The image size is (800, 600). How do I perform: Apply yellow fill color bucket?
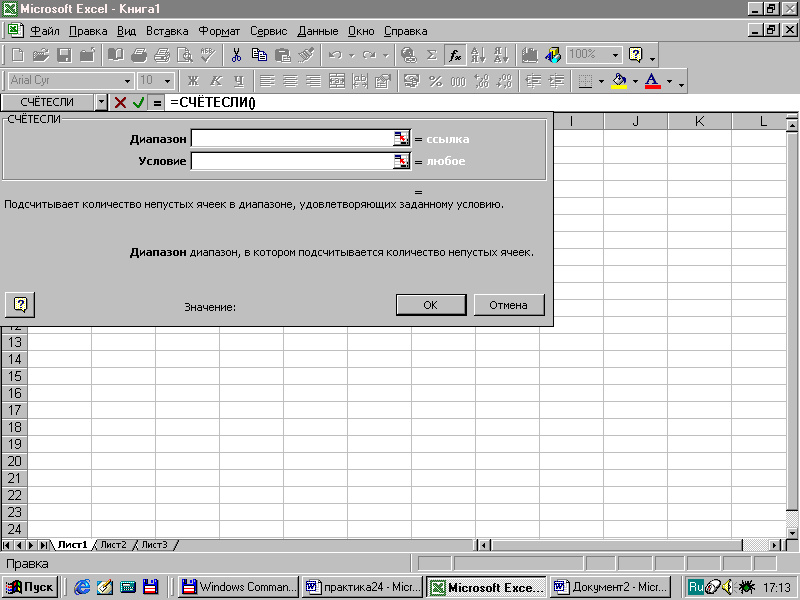click(x=619, y=81)
